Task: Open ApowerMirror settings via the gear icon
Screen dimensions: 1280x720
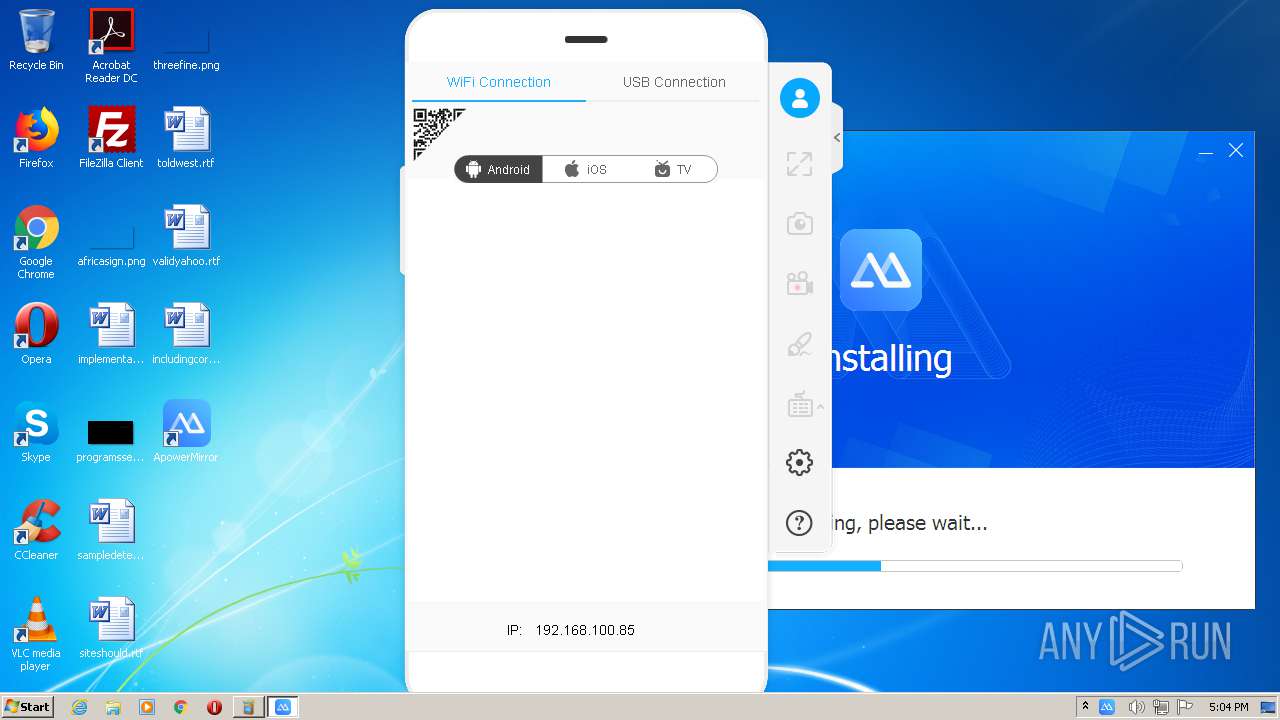Action: point(799,462)
